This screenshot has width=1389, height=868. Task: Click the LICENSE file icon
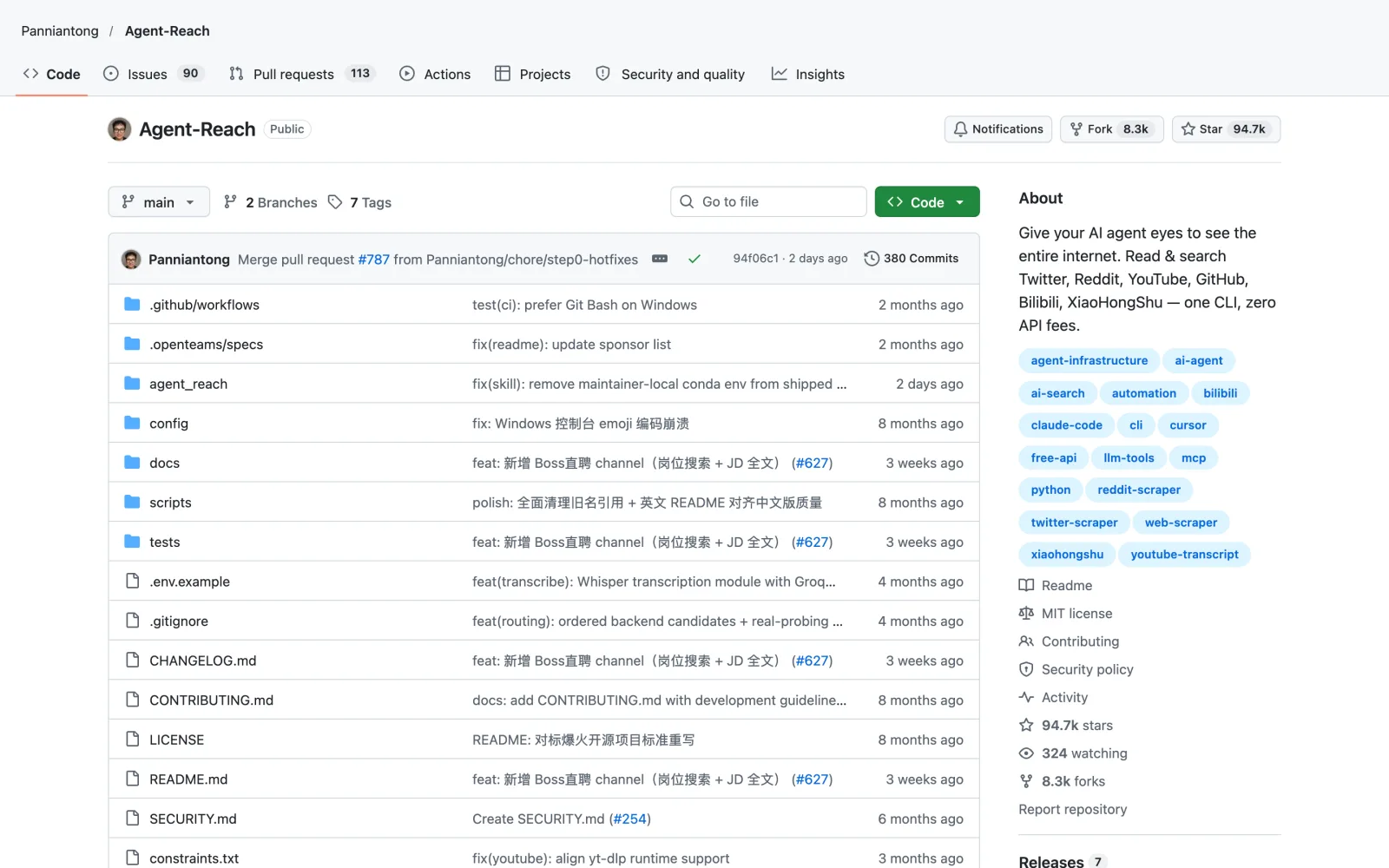point(132,740)
